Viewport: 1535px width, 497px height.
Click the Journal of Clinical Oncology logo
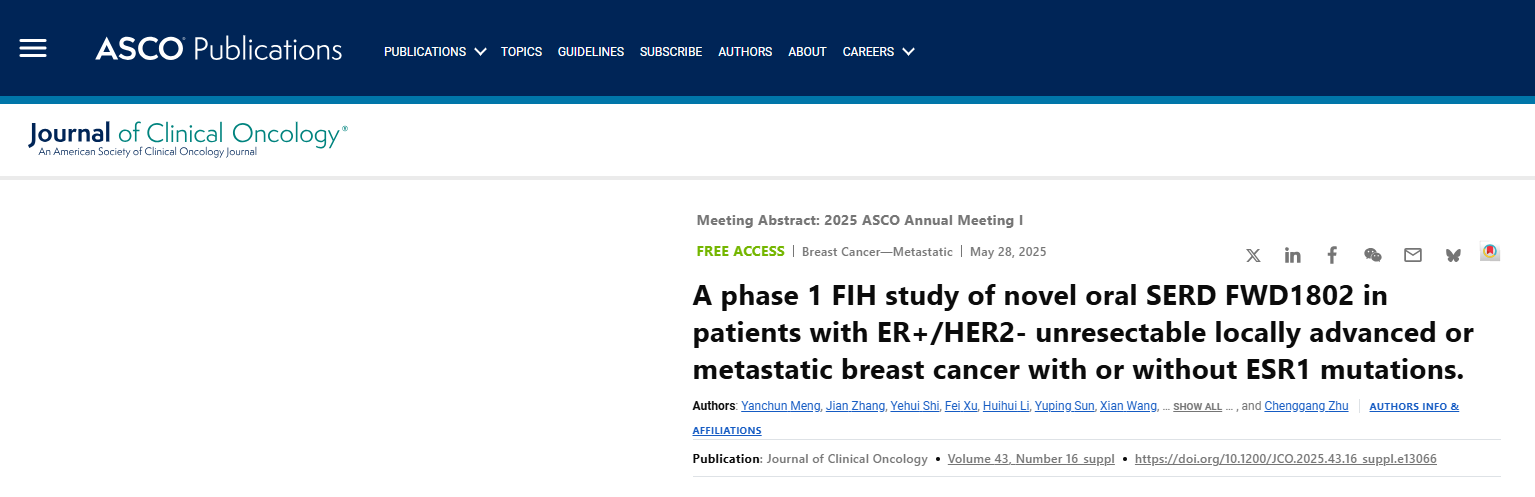point(188,138)
